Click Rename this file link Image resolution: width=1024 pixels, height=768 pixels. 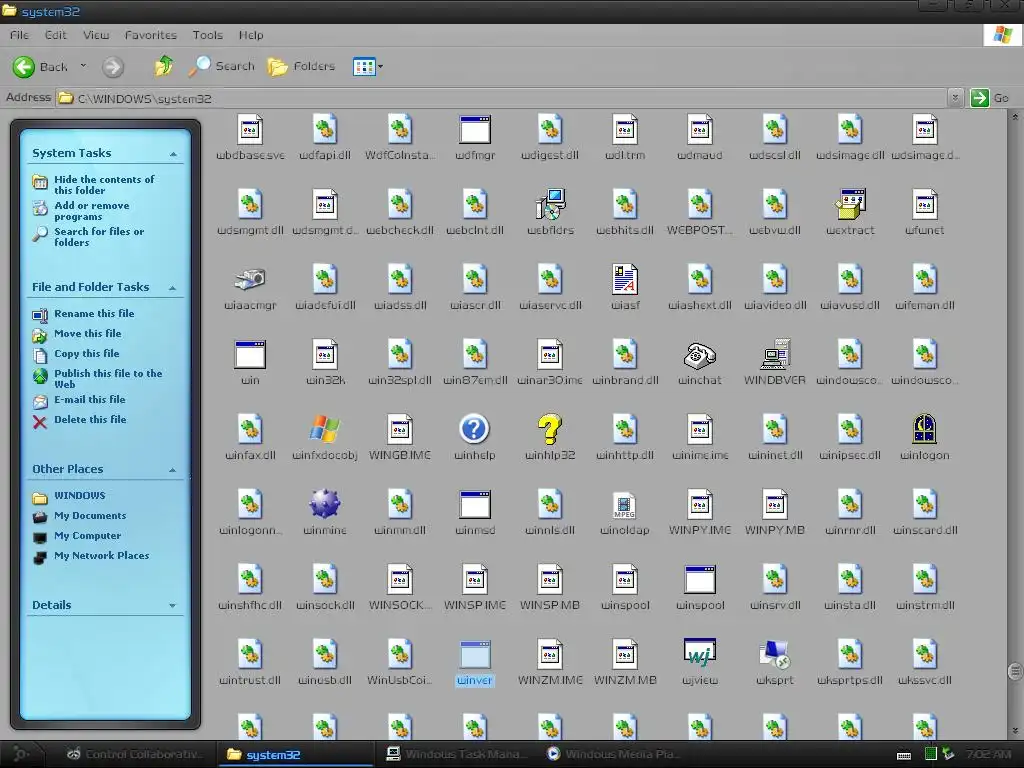(x=94, y=313)
